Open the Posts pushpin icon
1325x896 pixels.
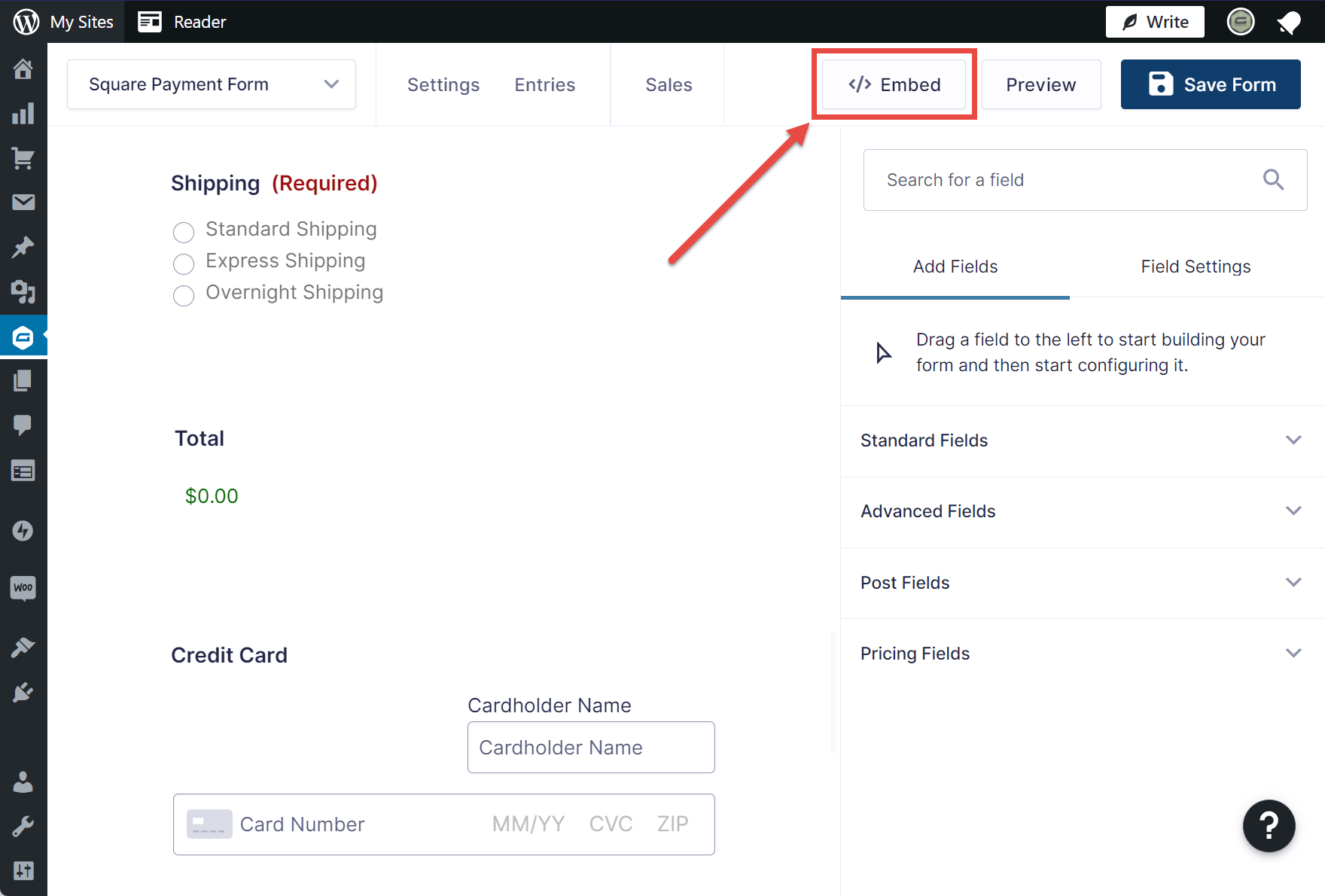coord(23,247)
